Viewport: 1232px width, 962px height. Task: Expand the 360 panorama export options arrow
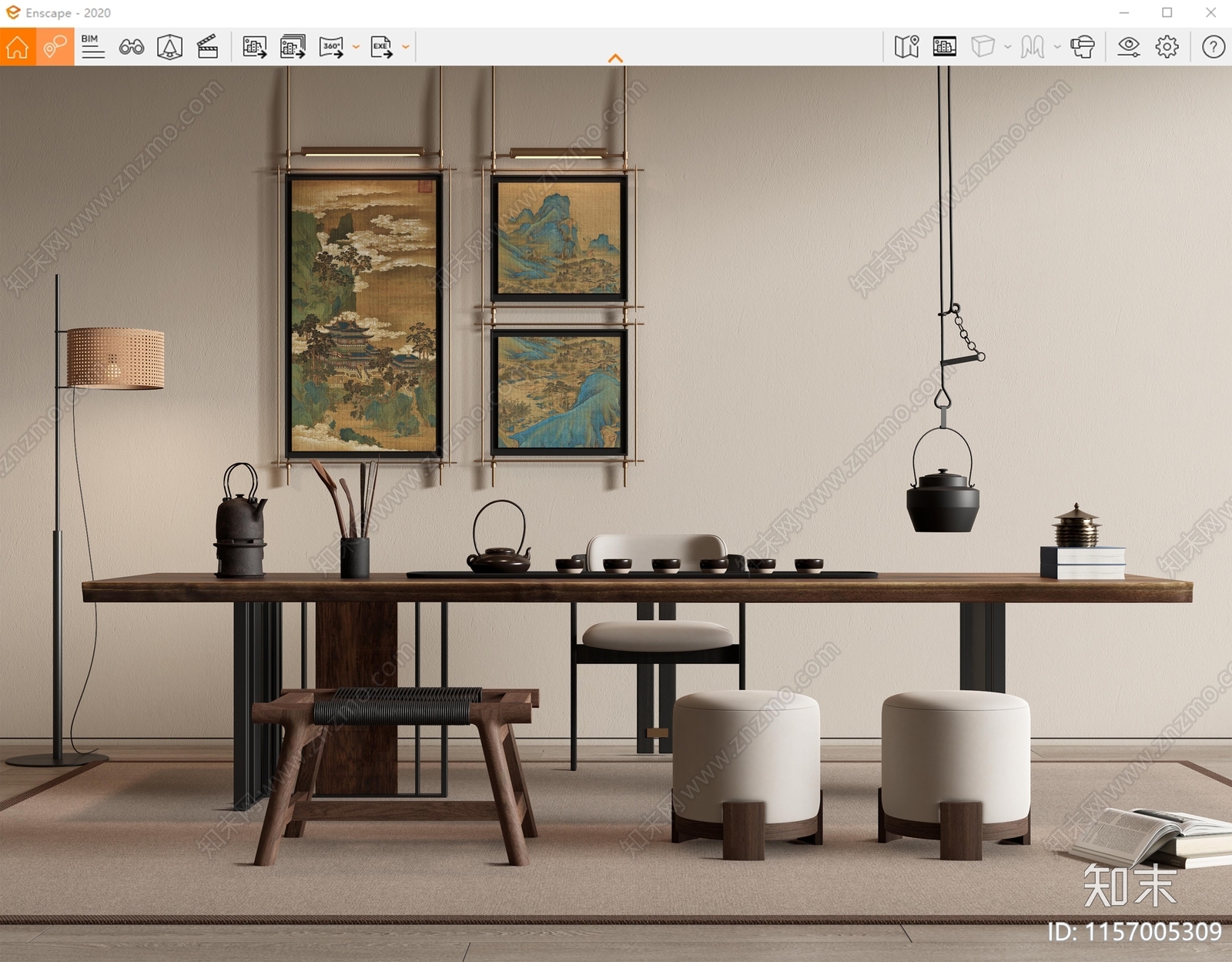coord(356,47)
